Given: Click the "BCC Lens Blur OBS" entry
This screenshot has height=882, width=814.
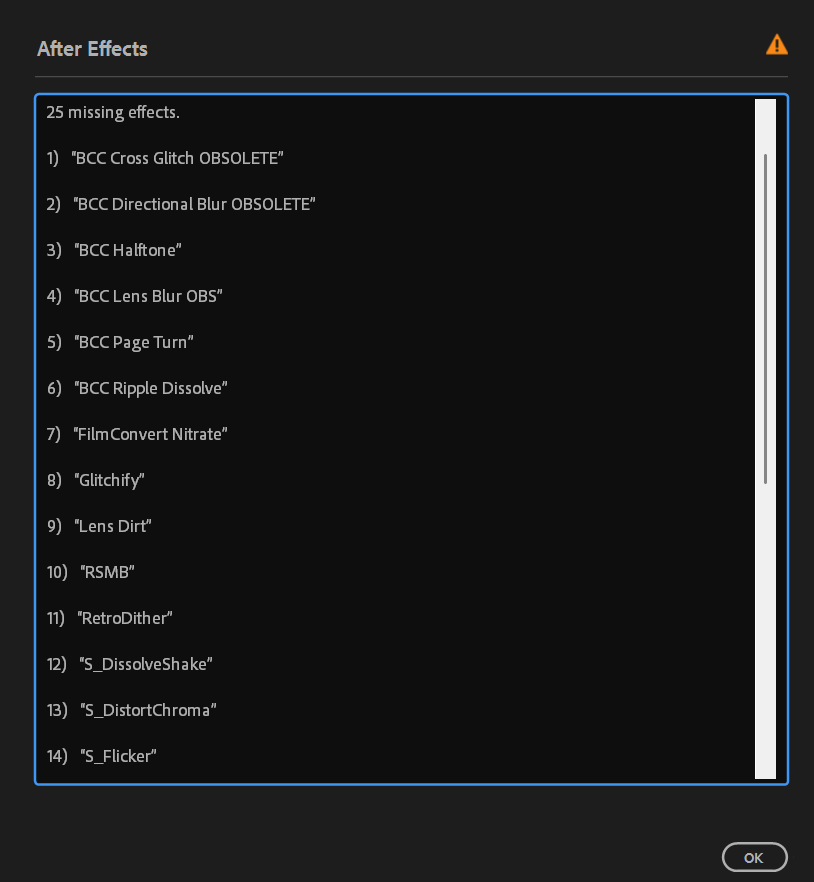Looking at the screenshot, I should pos(148,296).
